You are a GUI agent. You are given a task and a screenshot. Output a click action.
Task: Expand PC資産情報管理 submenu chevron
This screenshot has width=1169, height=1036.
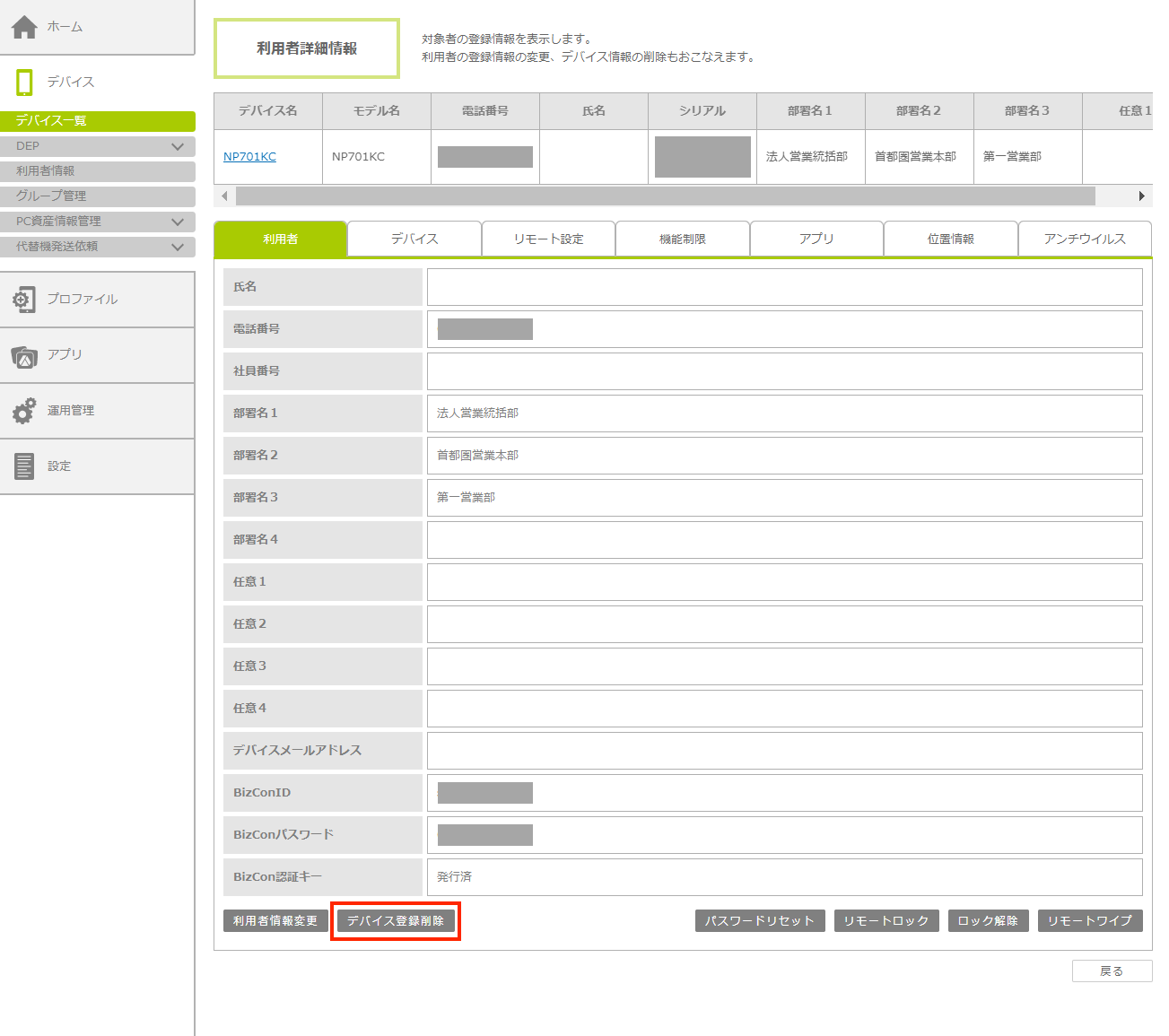pos(178,222)
